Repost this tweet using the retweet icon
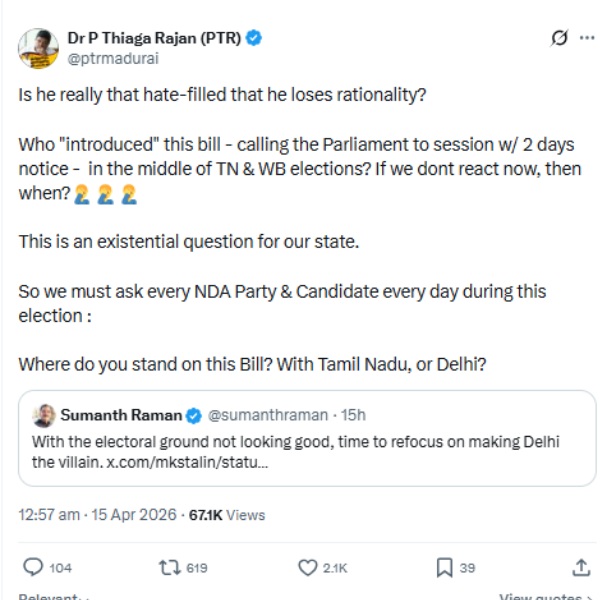 click(x=169, y=567)
